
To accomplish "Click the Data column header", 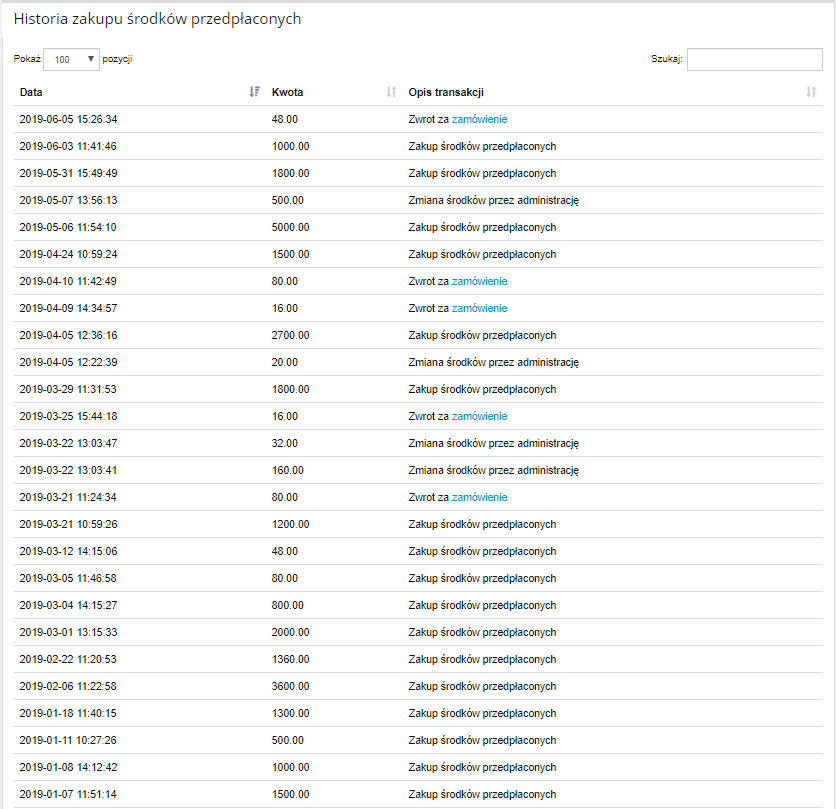I will 31,92.
